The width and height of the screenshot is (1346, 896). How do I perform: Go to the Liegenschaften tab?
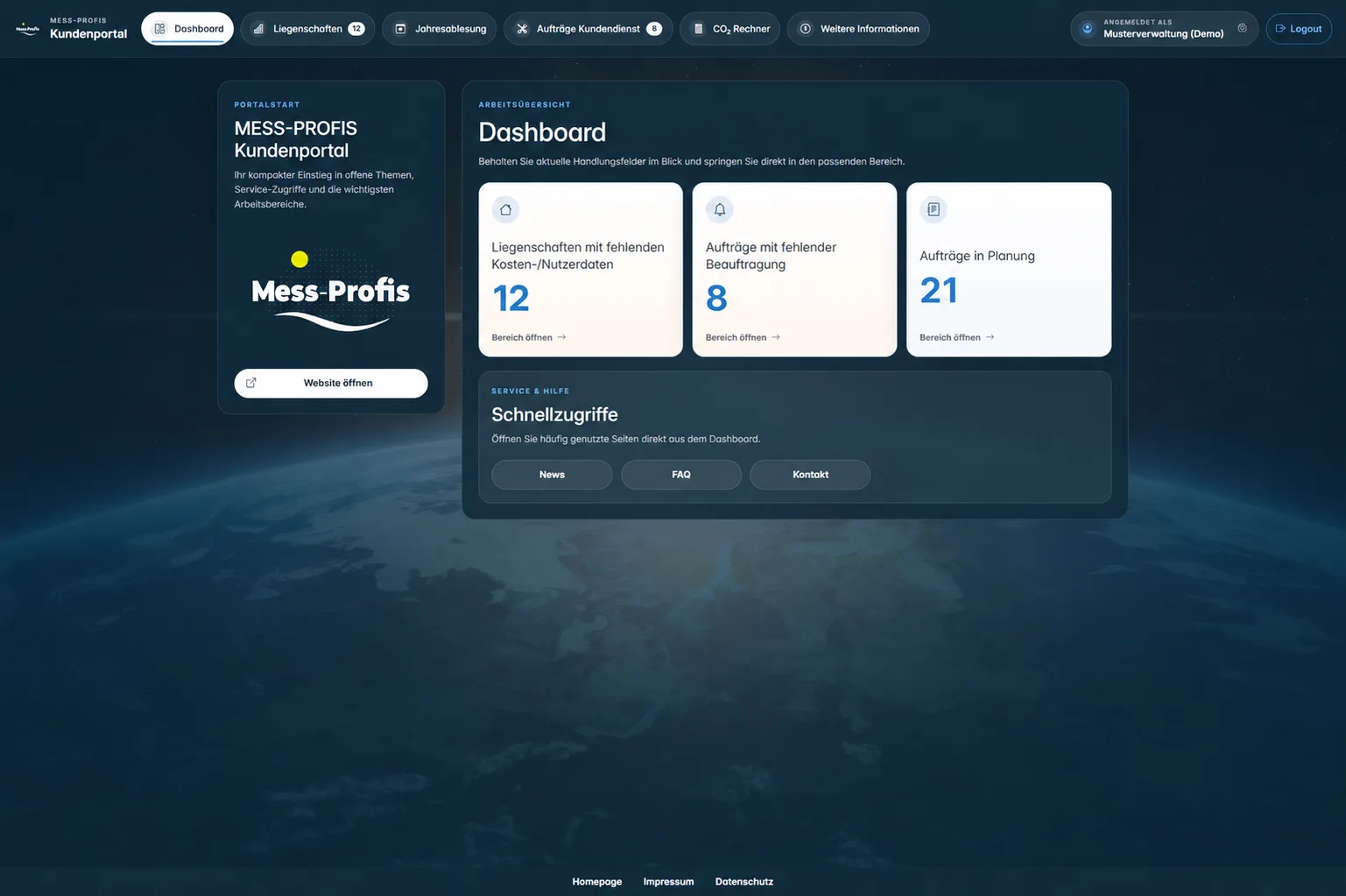(x=307, y=29)
